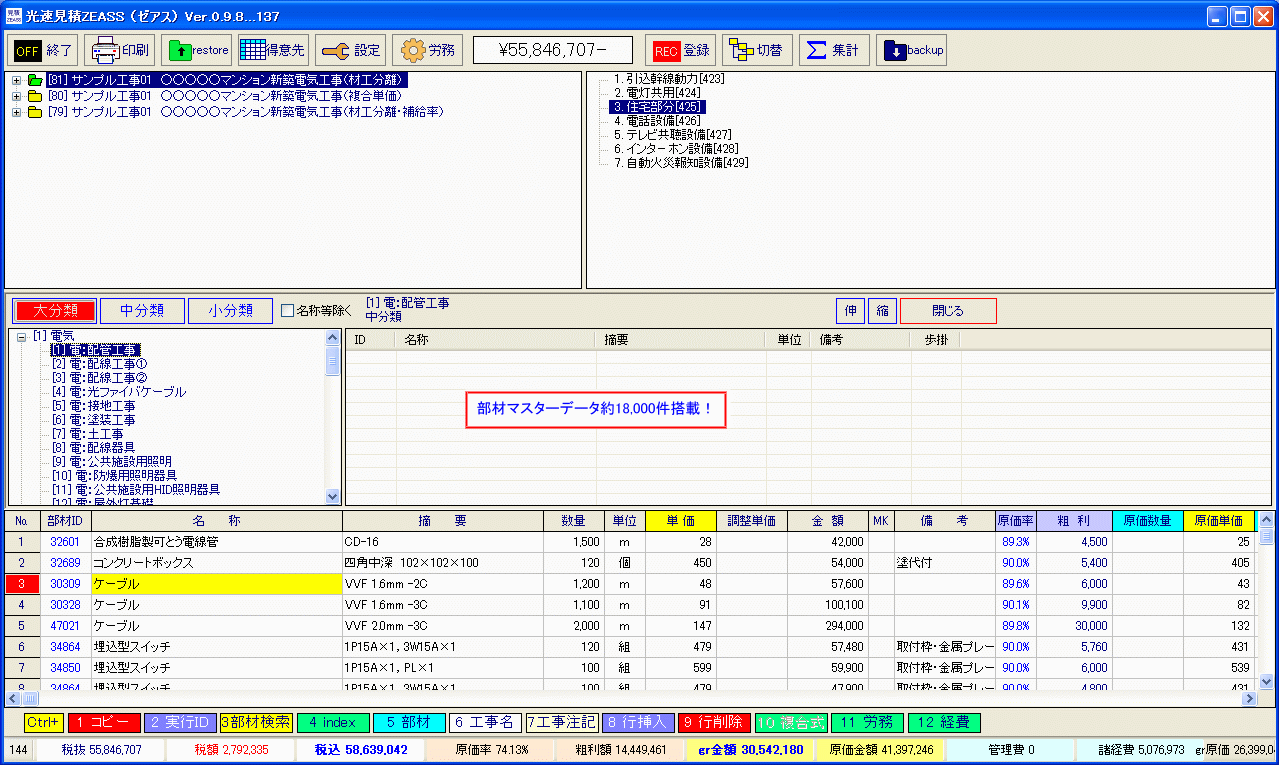The image size is (1279, 765).
Task: Open 得意先 customer list icon
Action: coord(273,50)
